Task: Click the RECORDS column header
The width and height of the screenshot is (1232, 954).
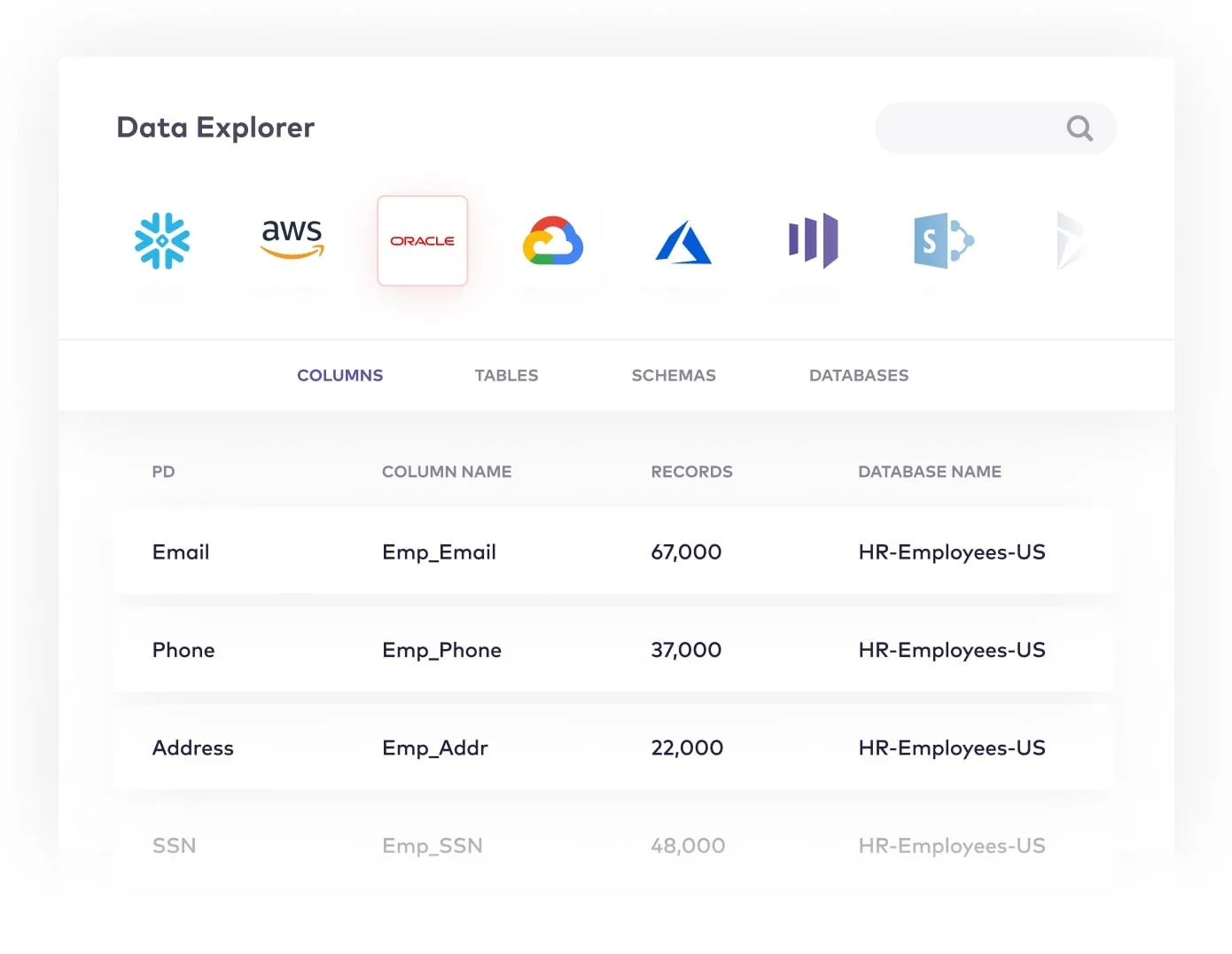Action: click(691, 472)
